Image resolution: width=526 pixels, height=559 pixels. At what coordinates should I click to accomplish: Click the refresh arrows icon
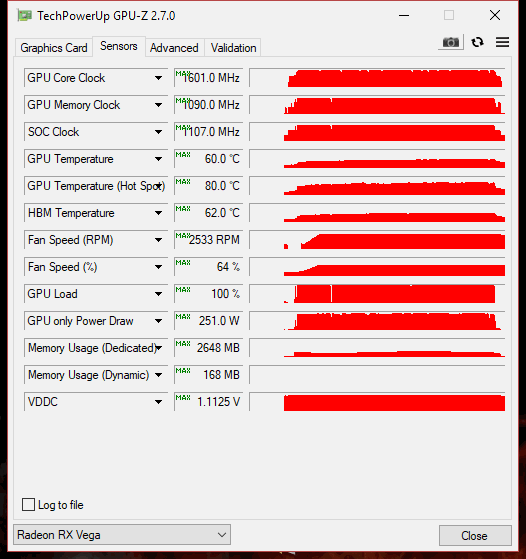coord(478,42)
